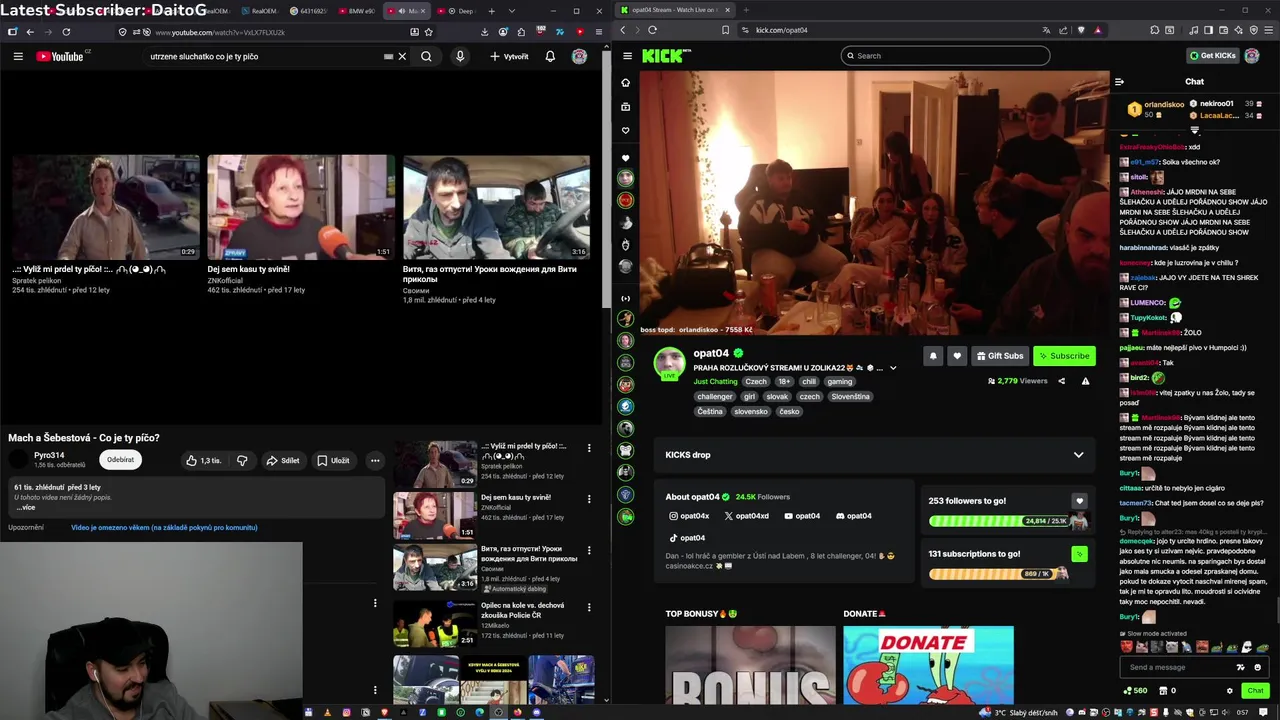Open the opat04x Instagram link
This screenshot has height=720, width=1280.
pos(689,516)
